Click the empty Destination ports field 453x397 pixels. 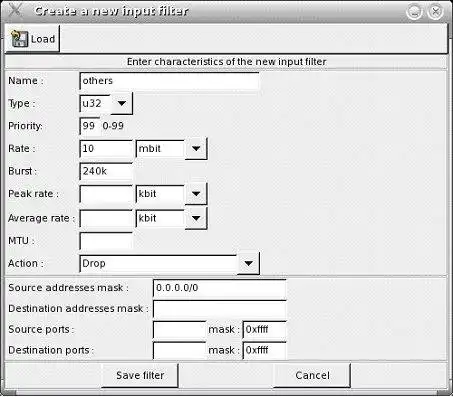click(179, 351)
